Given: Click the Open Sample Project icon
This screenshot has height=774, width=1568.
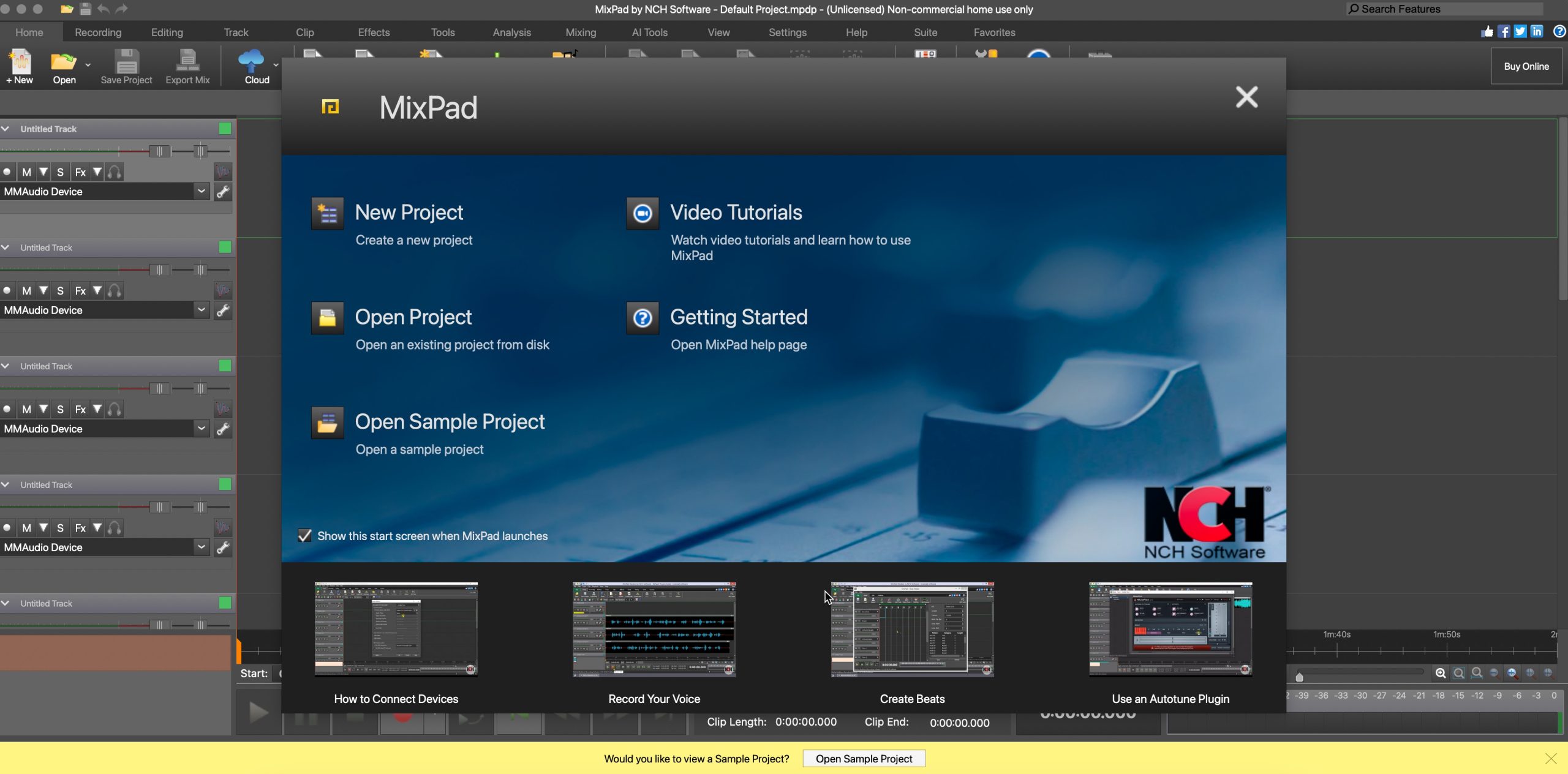Looking at the screenshot, I should tap(328, 423).
